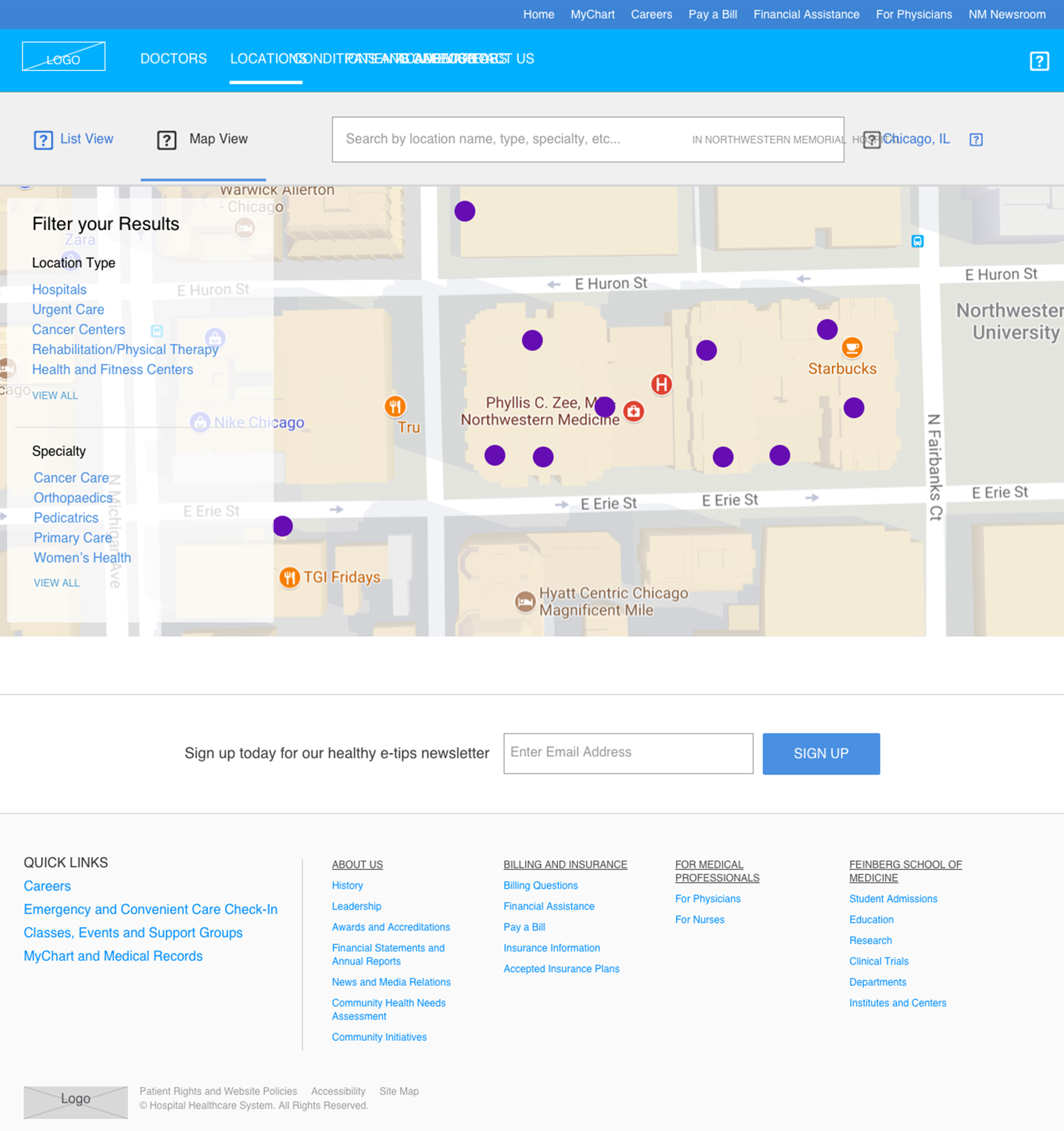Open NM Newsroom in top menu
This screenshot has width=1064, height=1131.
tap(1007, 14)
